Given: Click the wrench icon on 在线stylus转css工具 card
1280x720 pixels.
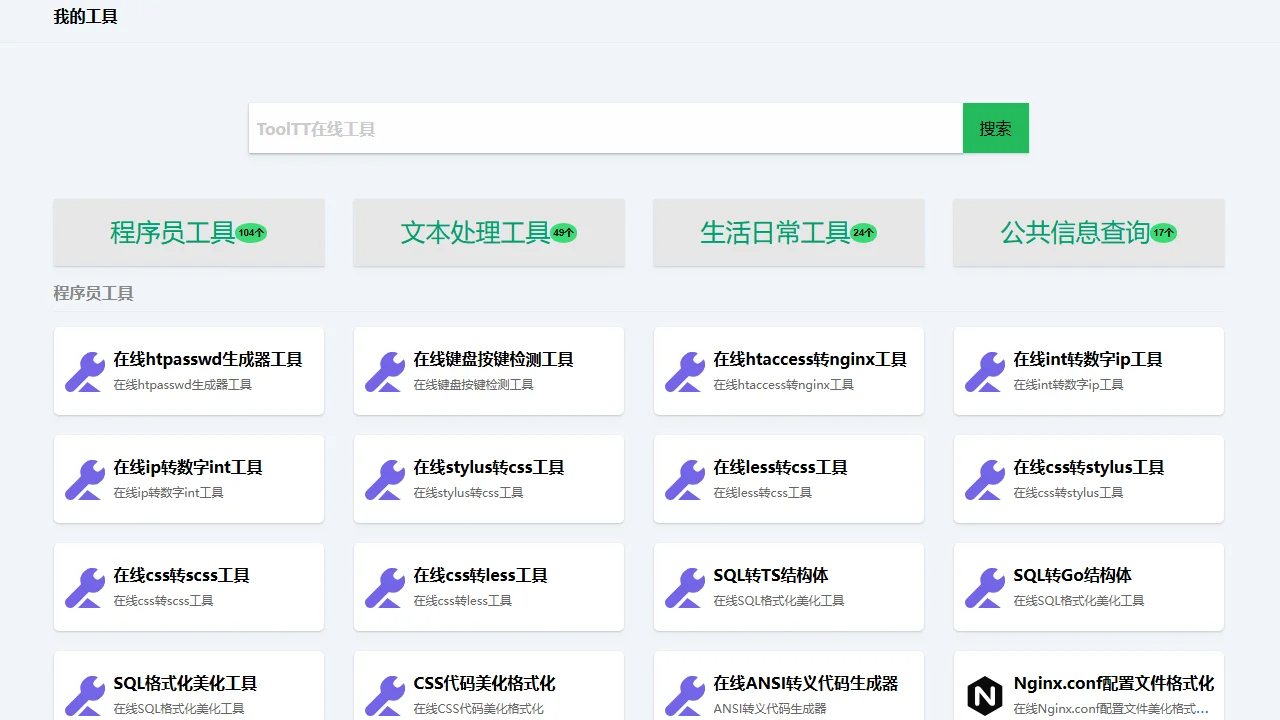Looking at the screenshot, I should click(x=384, y=478).
